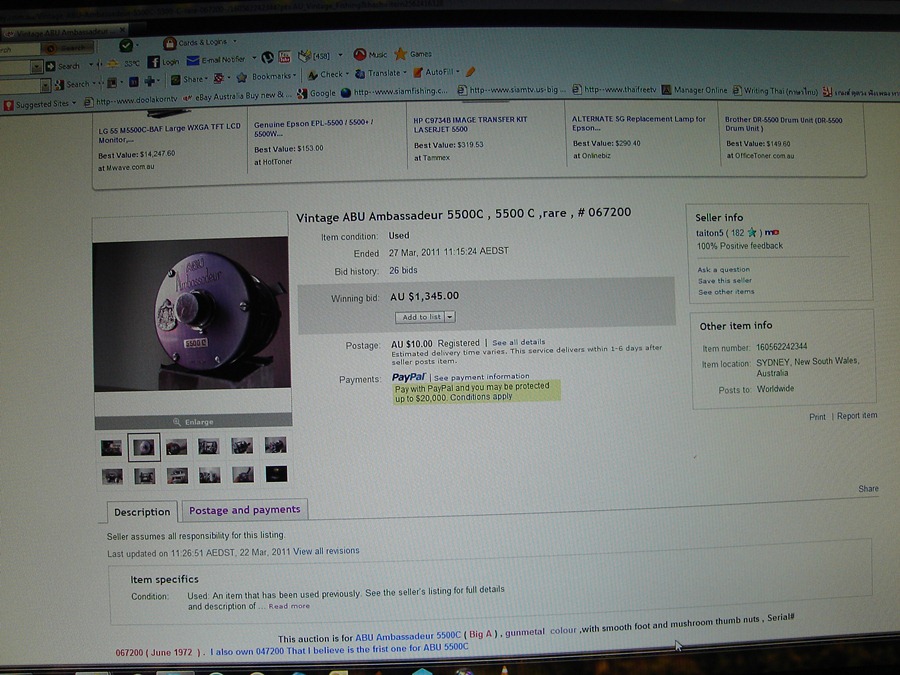Viewport: 900px width, 675px height.
Task: Click the mail counter icon showing 458
Action: pos(313,56)
